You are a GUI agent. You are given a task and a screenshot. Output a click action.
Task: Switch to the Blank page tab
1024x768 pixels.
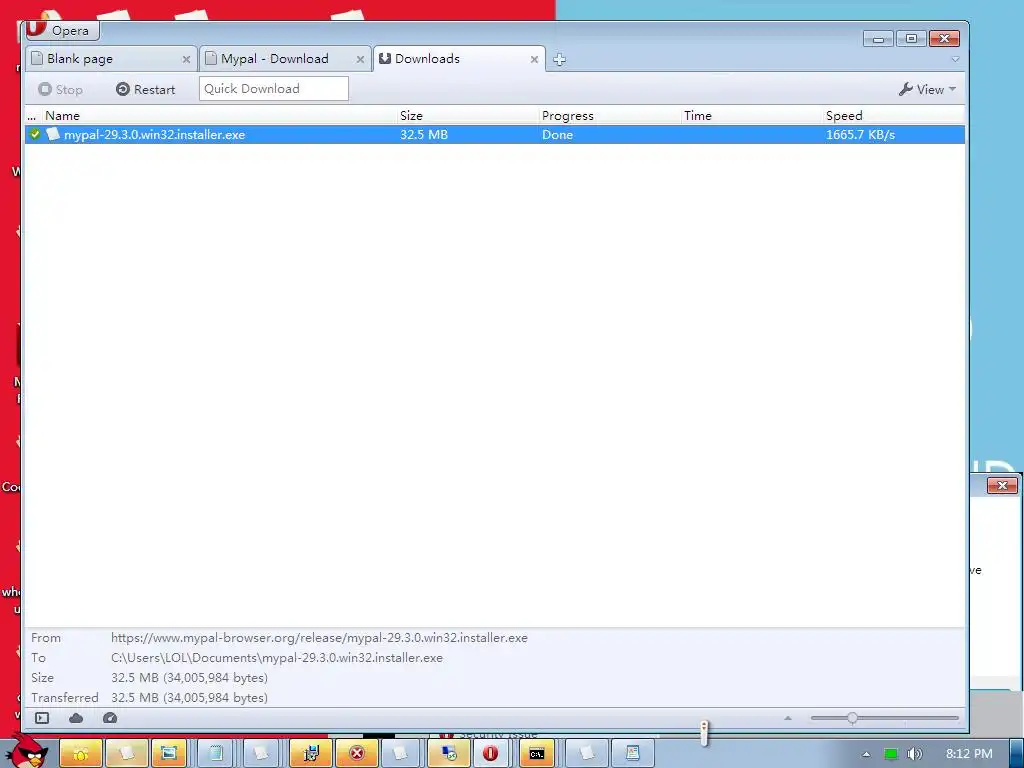pos(111,59)
